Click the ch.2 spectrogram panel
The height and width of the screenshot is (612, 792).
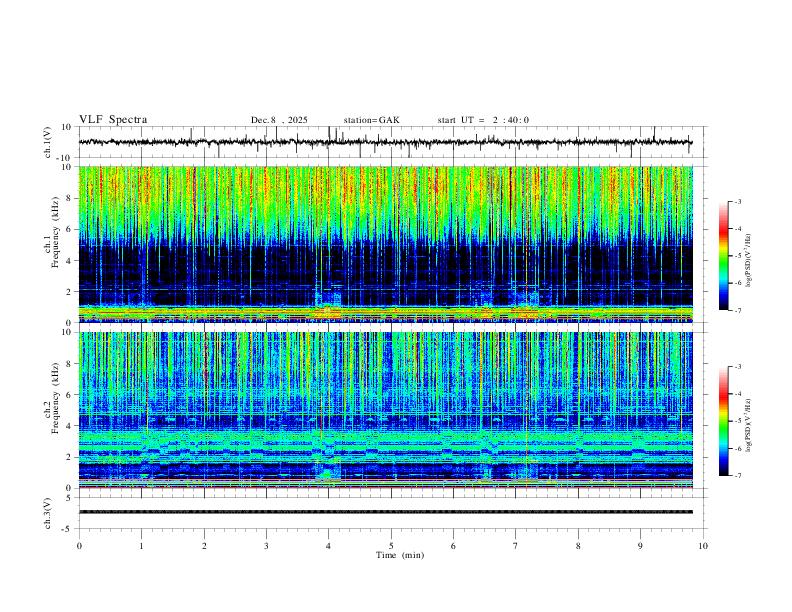pyautogui.click(x=385, y=410)
